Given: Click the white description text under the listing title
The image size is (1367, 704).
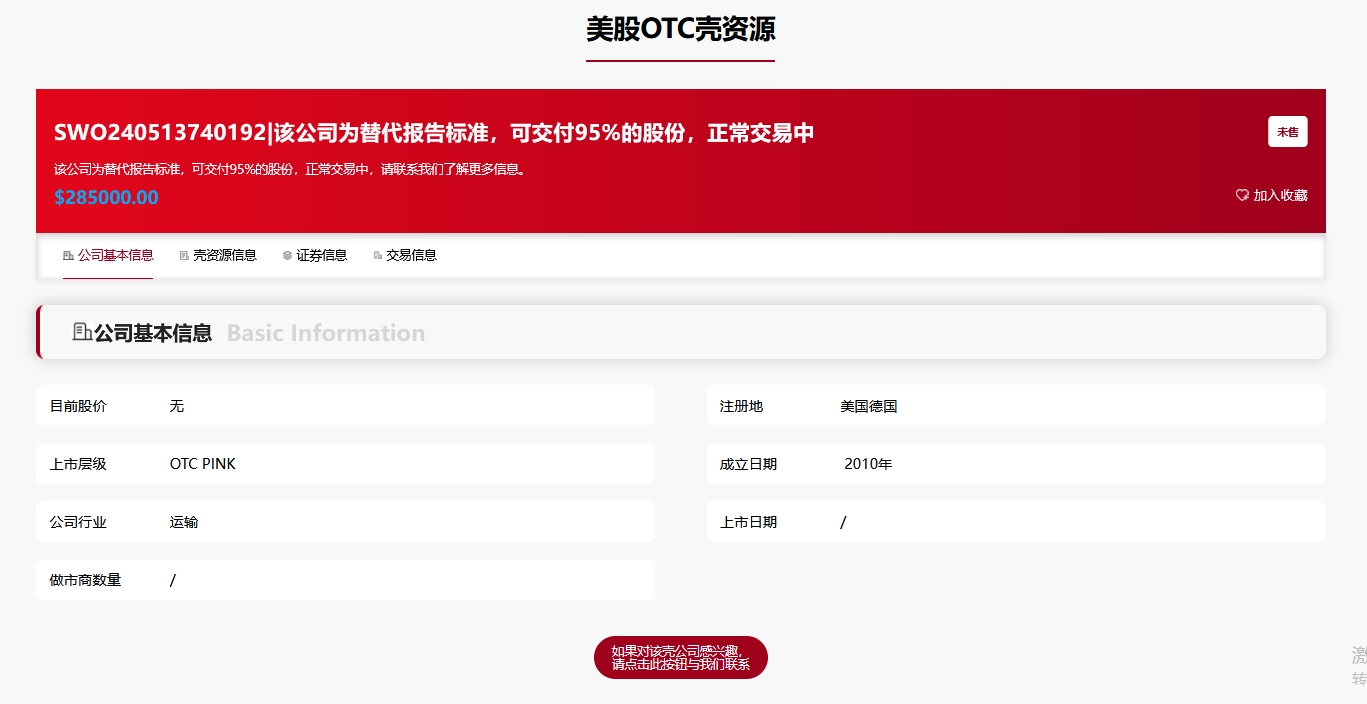Looking at the screenshot, I should point(290,169).
